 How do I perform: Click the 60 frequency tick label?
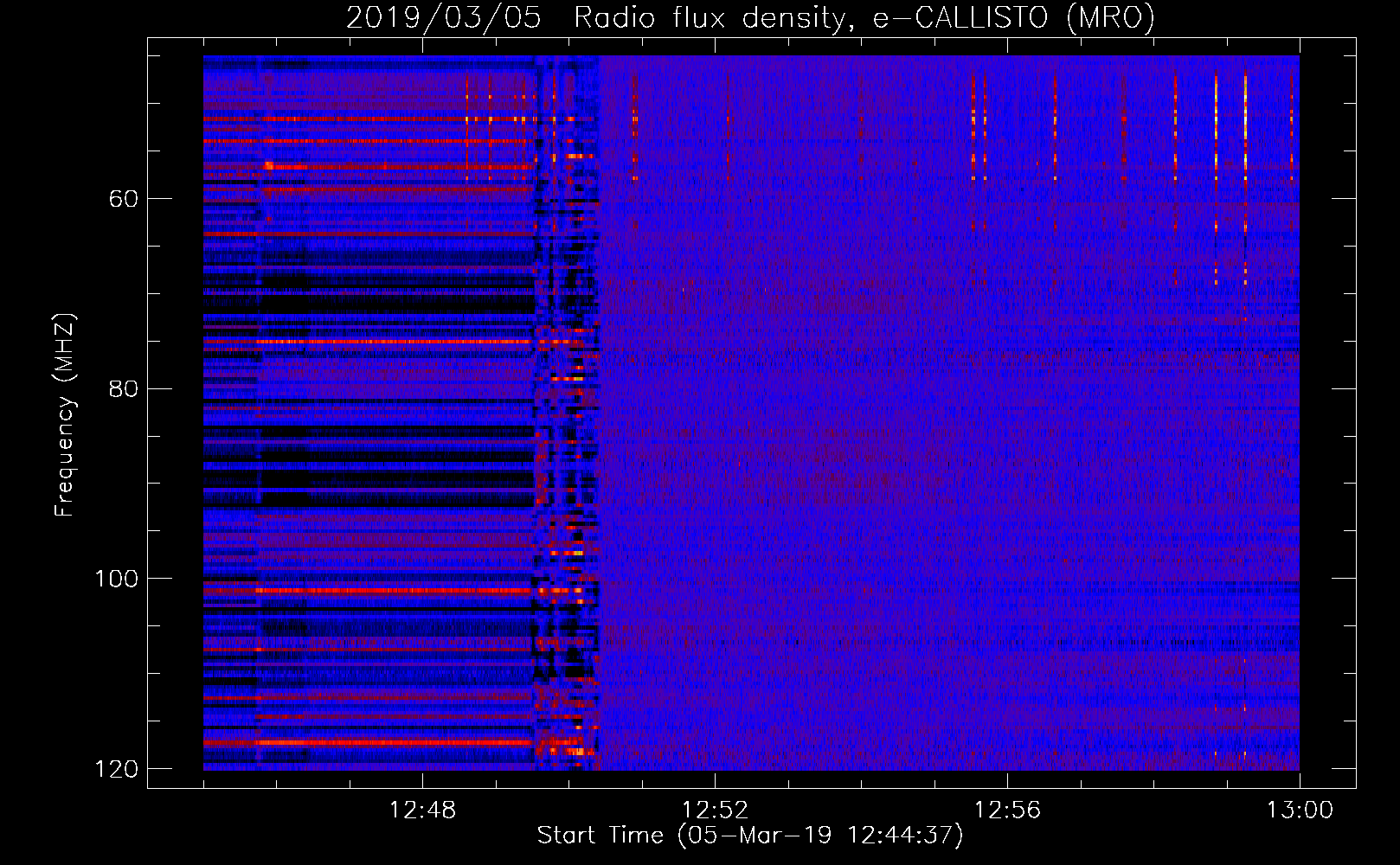pyautogui.click(x=124, y=199)
